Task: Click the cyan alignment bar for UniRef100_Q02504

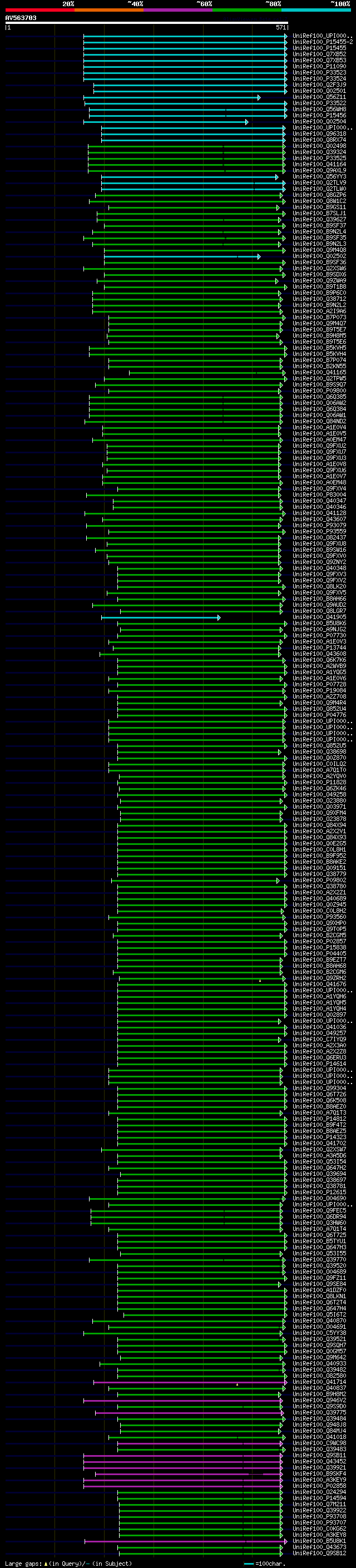Action: 166,122
